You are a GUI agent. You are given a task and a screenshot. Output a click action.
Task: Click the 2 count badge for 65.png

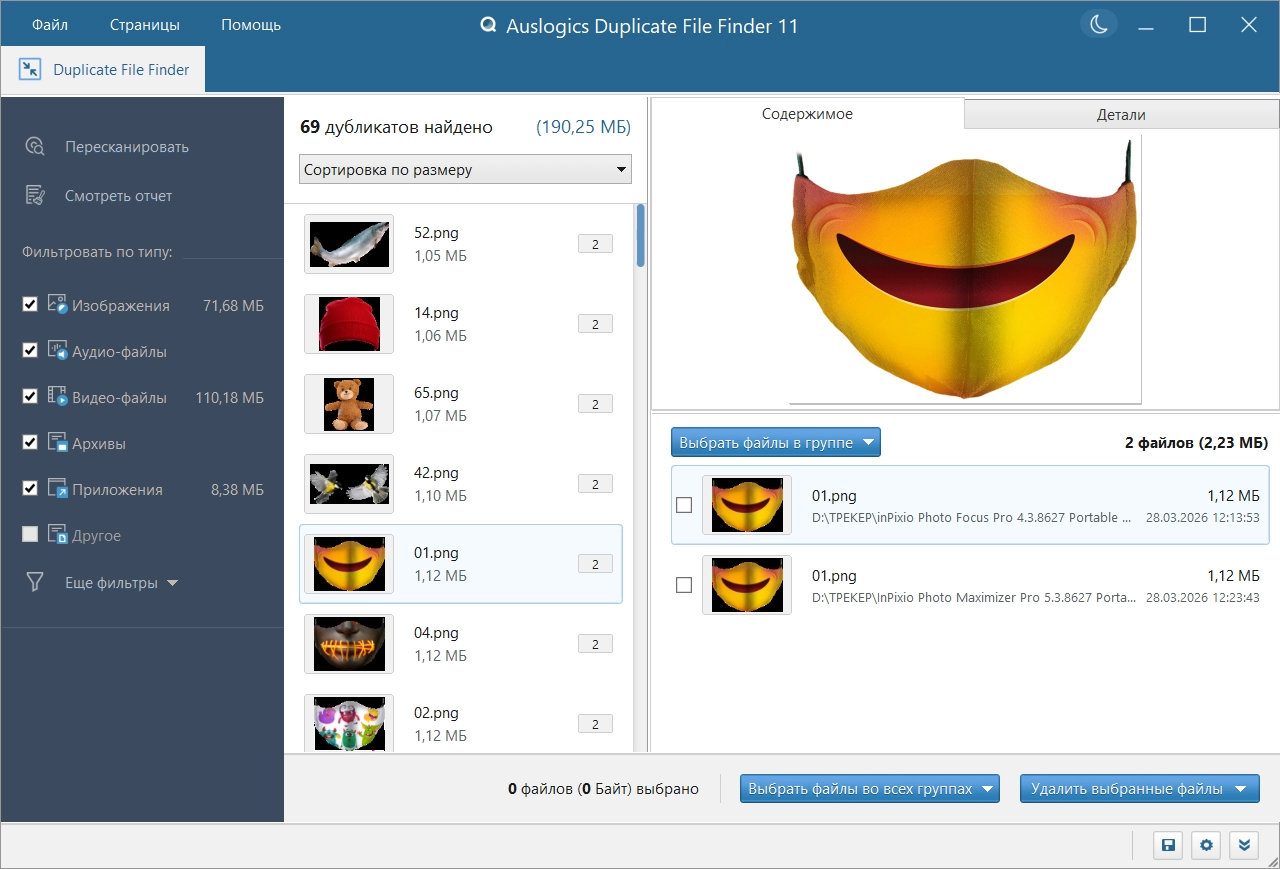[x=595, y=404]
